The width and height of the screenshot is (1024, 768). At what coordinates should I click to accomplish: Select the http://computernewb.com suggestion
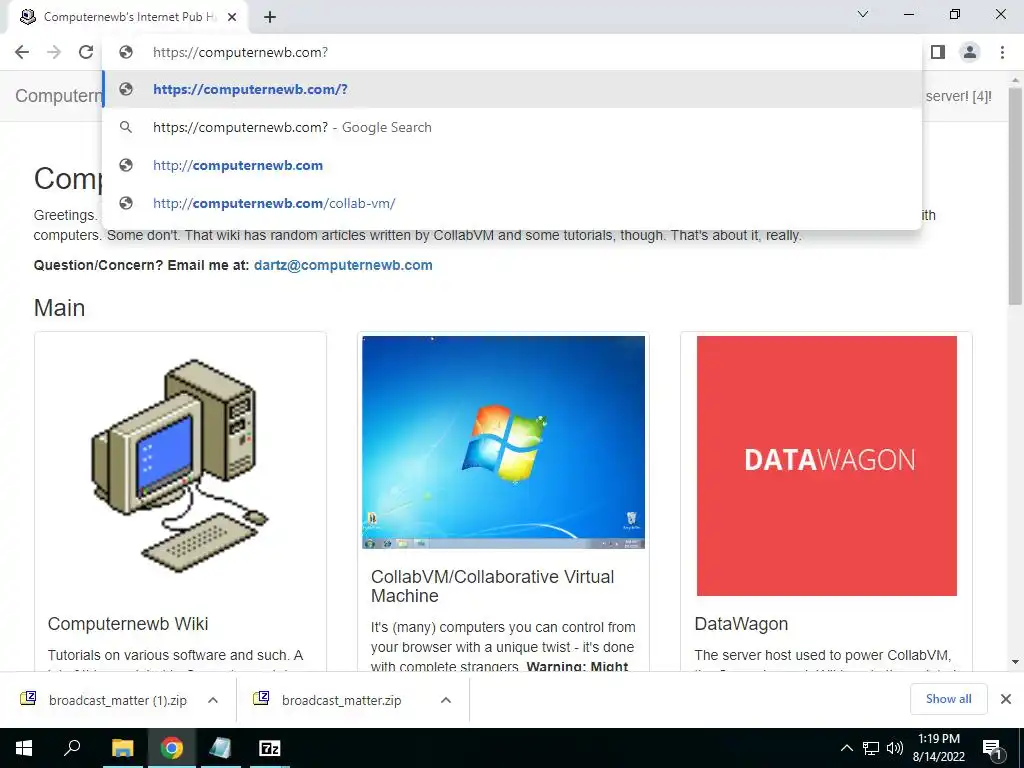pos(512,165)
